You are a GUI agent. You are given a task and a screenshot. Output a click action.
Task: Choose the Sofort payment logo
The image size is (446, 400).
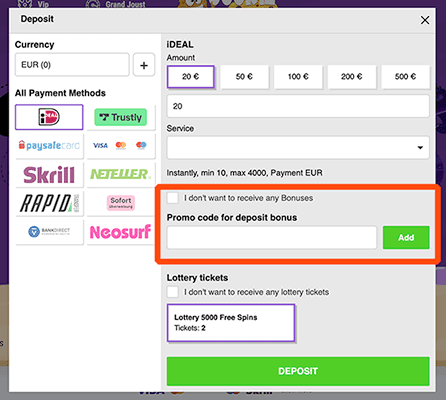point(121,203)
